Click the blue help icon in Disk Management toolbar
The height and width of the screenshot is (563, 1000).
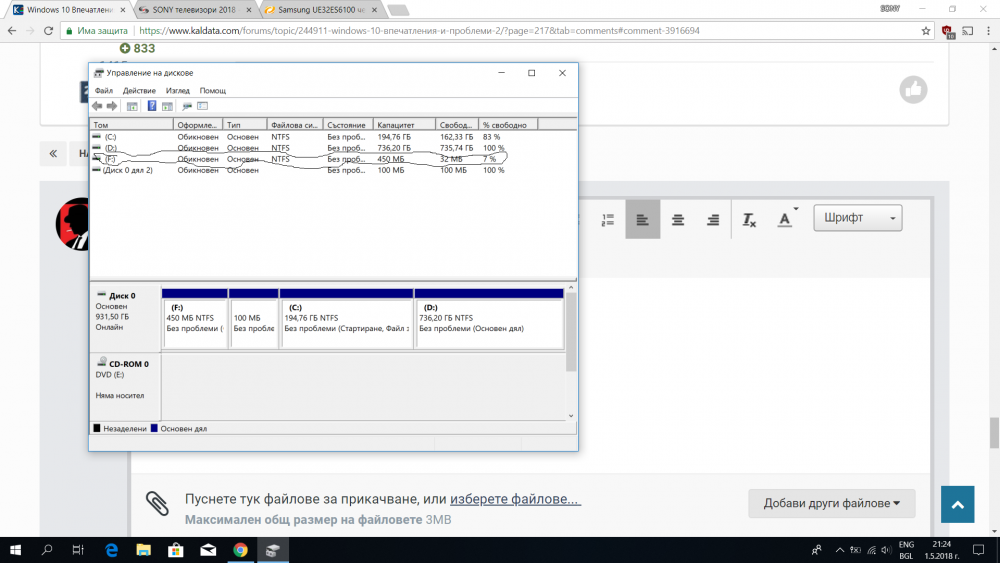[152, 106]
